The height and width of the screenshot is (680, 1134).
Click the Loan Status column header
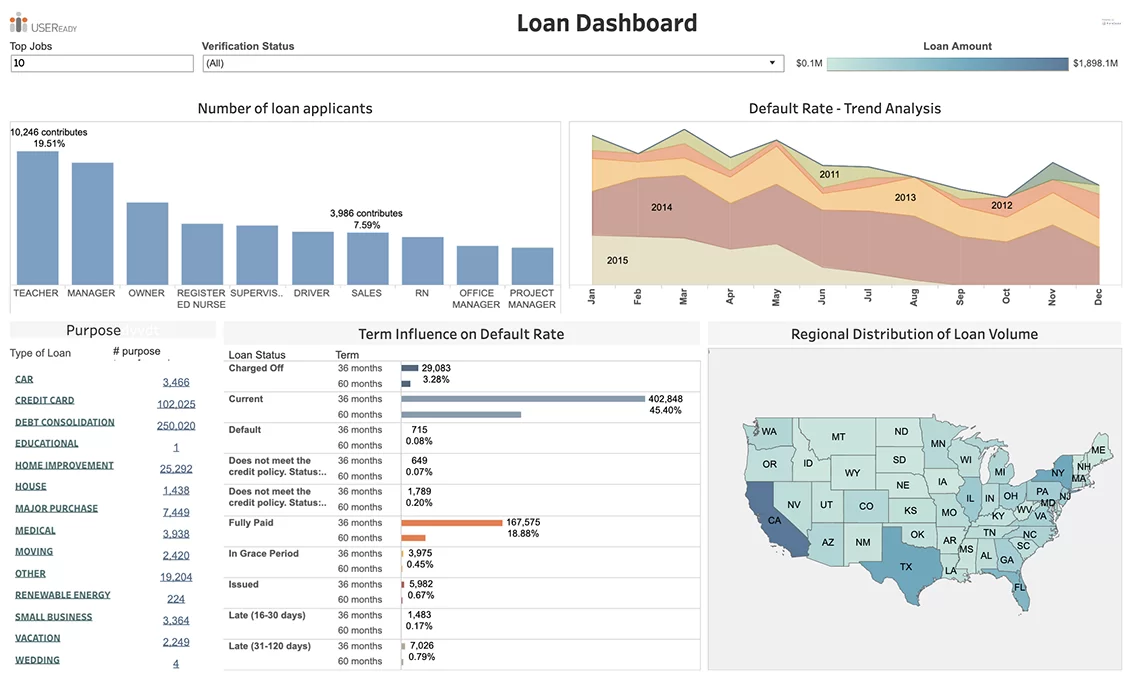pos(257,355)
